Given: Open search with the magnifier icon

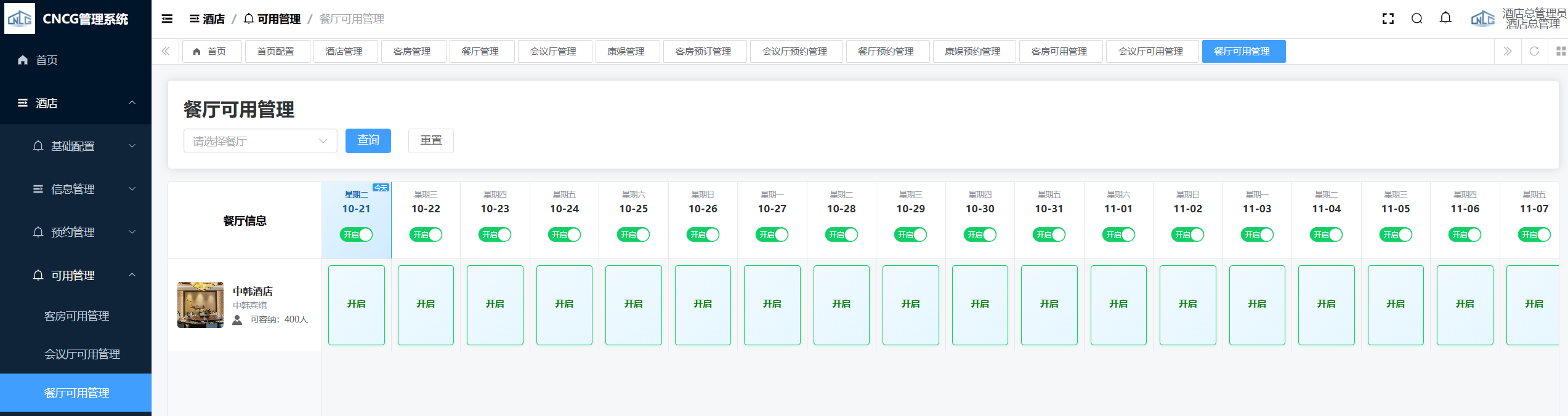Looking at the screenshot, I should click(1416, 19).
